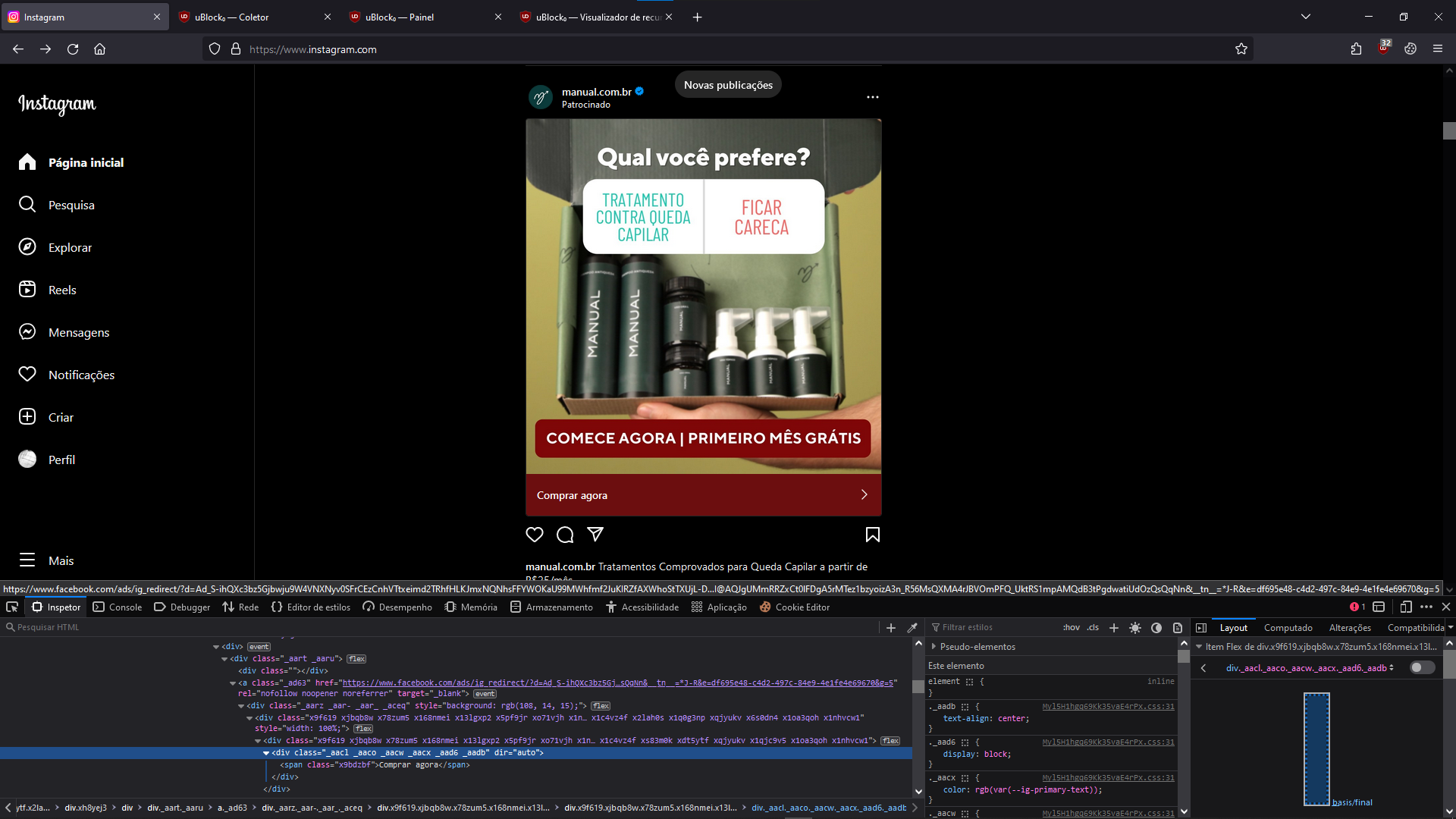Image resolution: width=1456 pixels, height=819 pixels.
Task: Select the element picker tool in DevTools
Action: point(11,607)
